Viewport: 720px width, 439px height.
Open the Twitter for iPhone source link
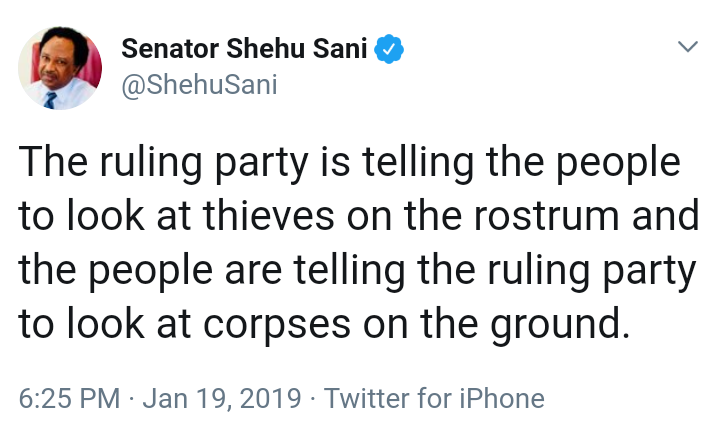coord(434,399)
